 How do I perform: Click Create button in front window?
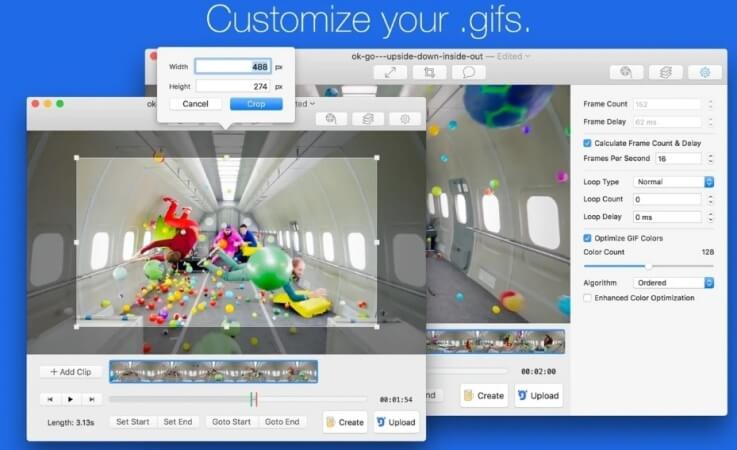pyautogui.click(x=345, y=422)
